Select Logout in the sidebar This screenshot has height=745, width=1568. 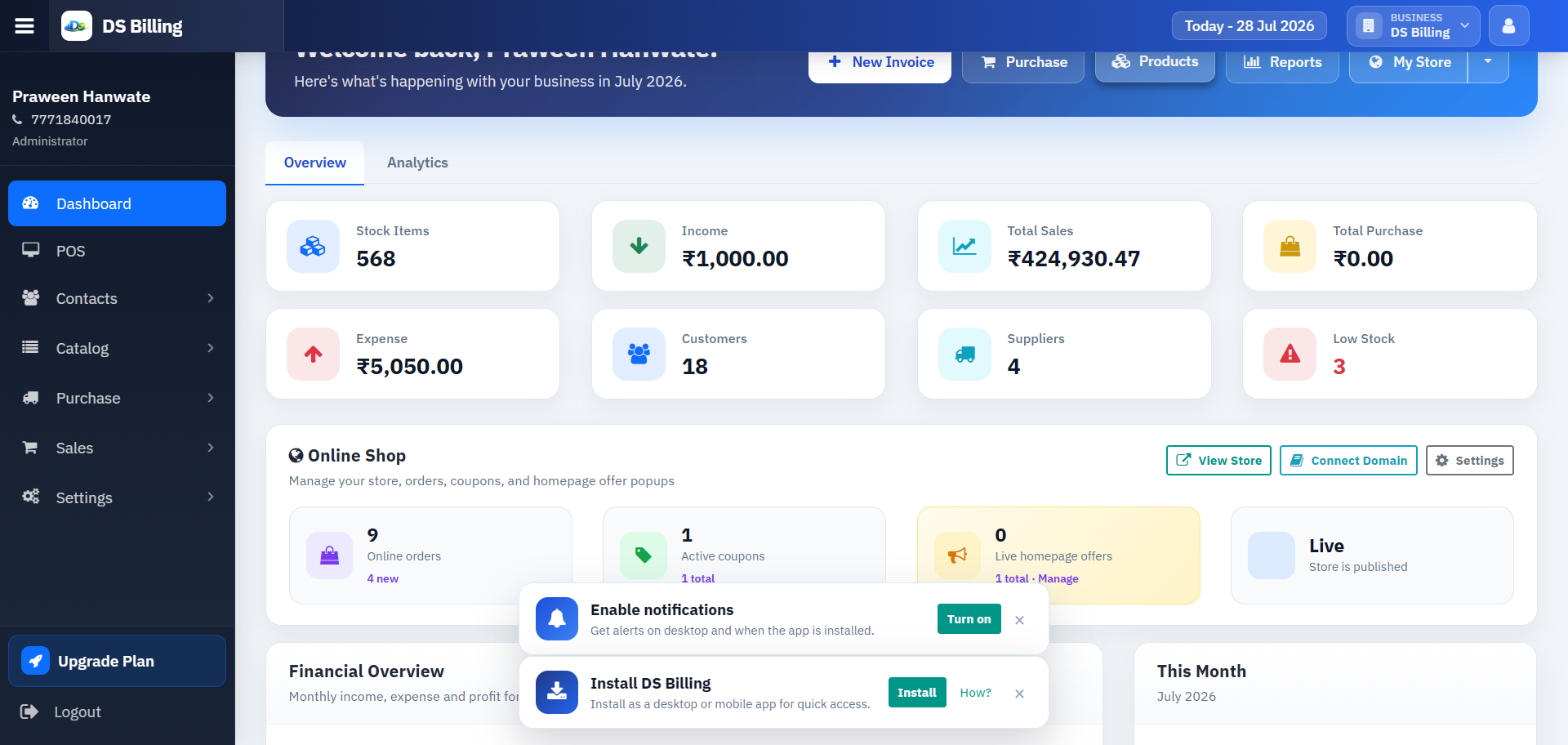click(x=118, y=712)
